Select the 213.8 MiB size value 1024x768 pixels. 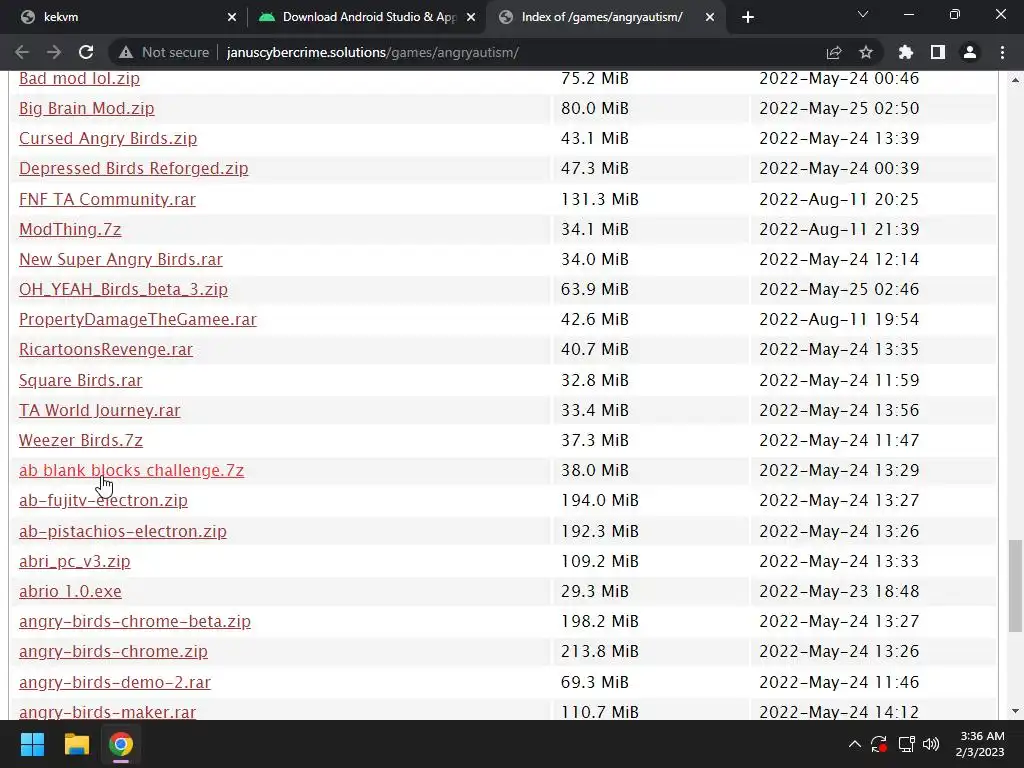(600, 651)
